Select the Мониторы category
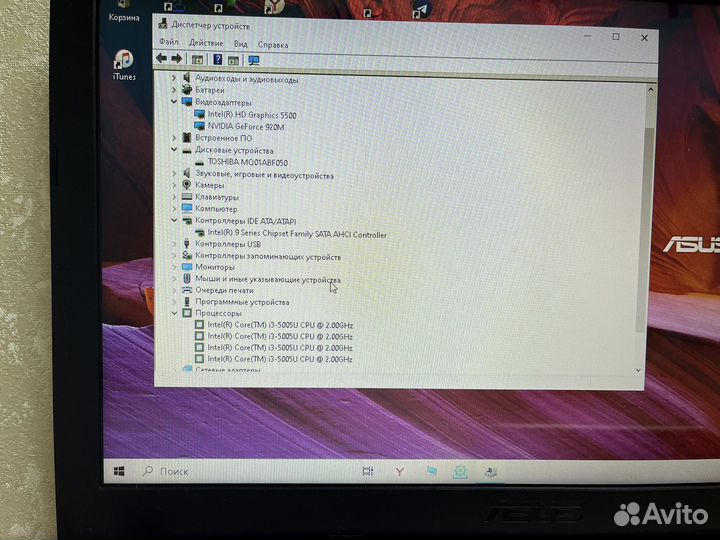 click(214, 267)
